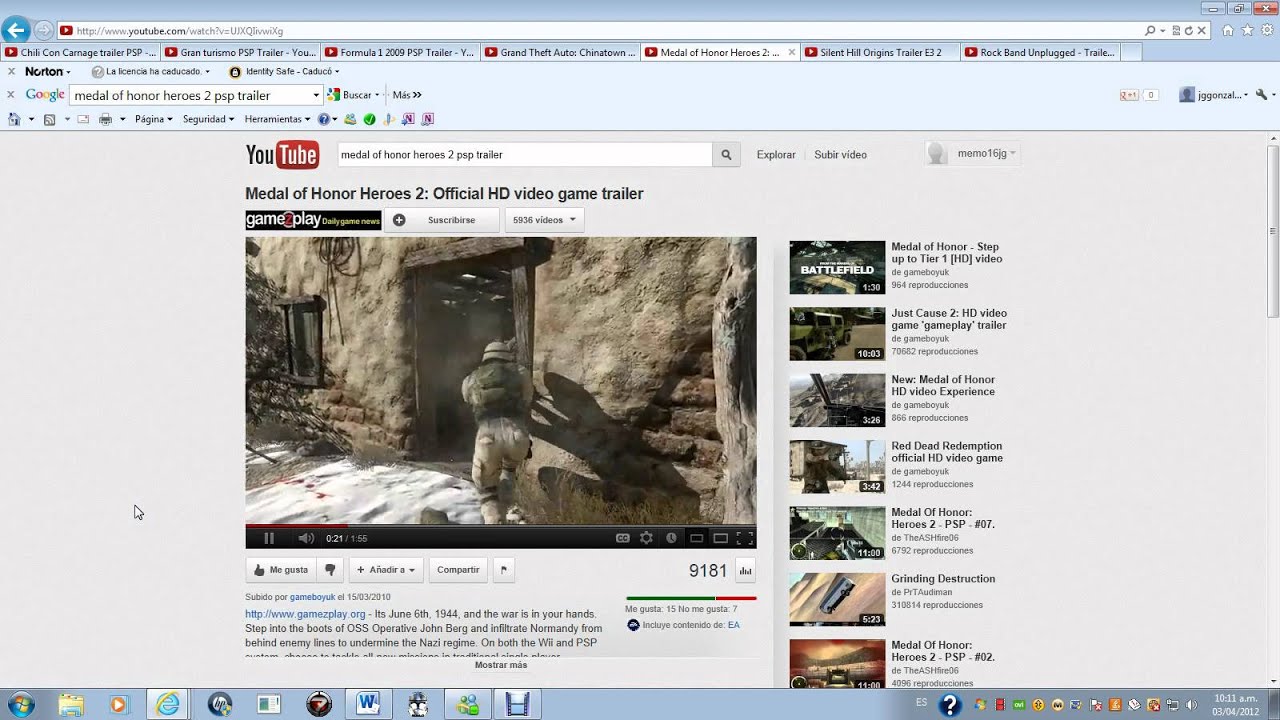
Task: Switch to small player size
Action: click(x=697, y=538)
